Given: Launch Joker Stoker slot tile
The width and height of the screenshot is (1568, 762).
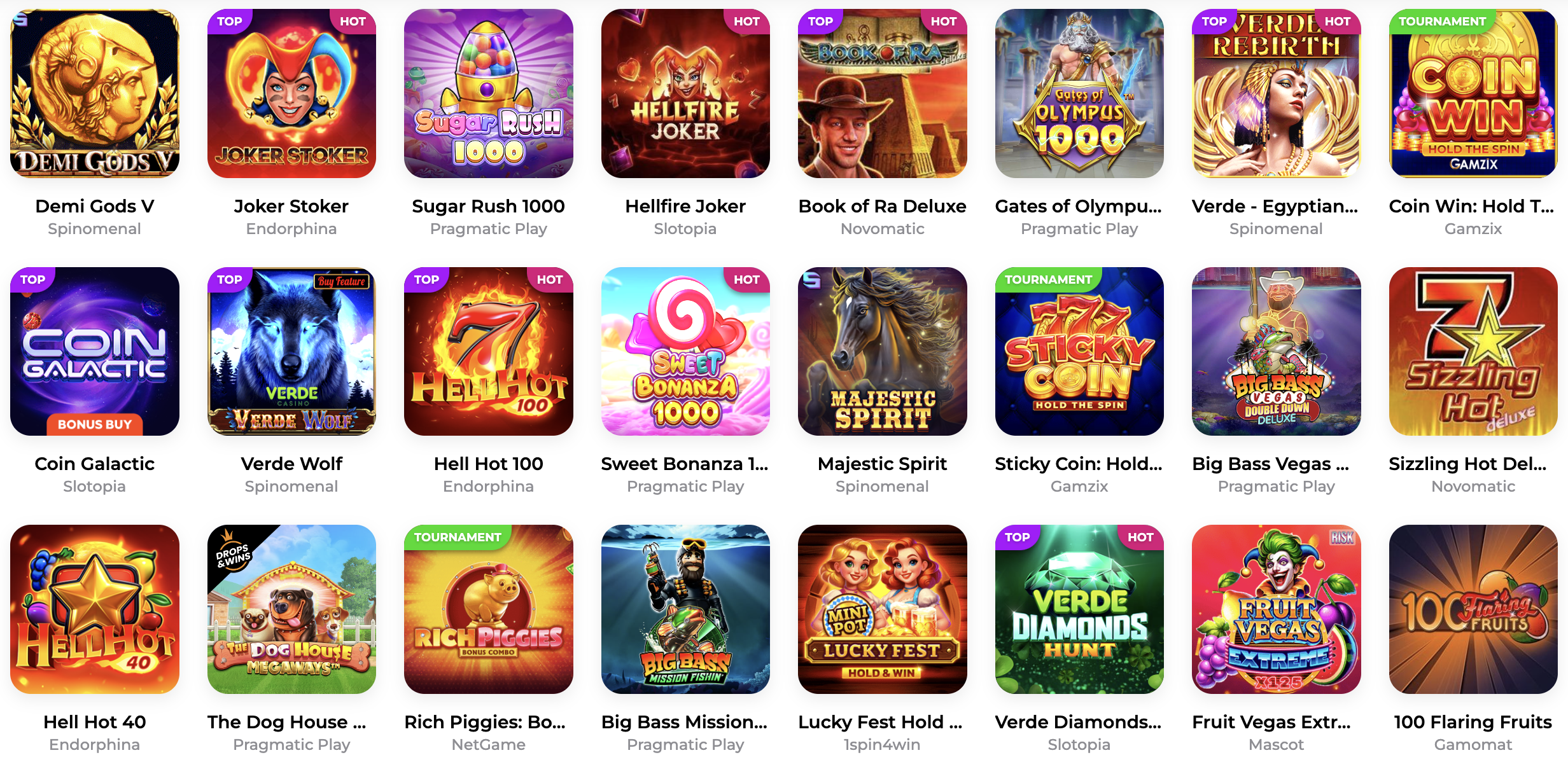Looking at the screenshot, I should coord(291,94).
